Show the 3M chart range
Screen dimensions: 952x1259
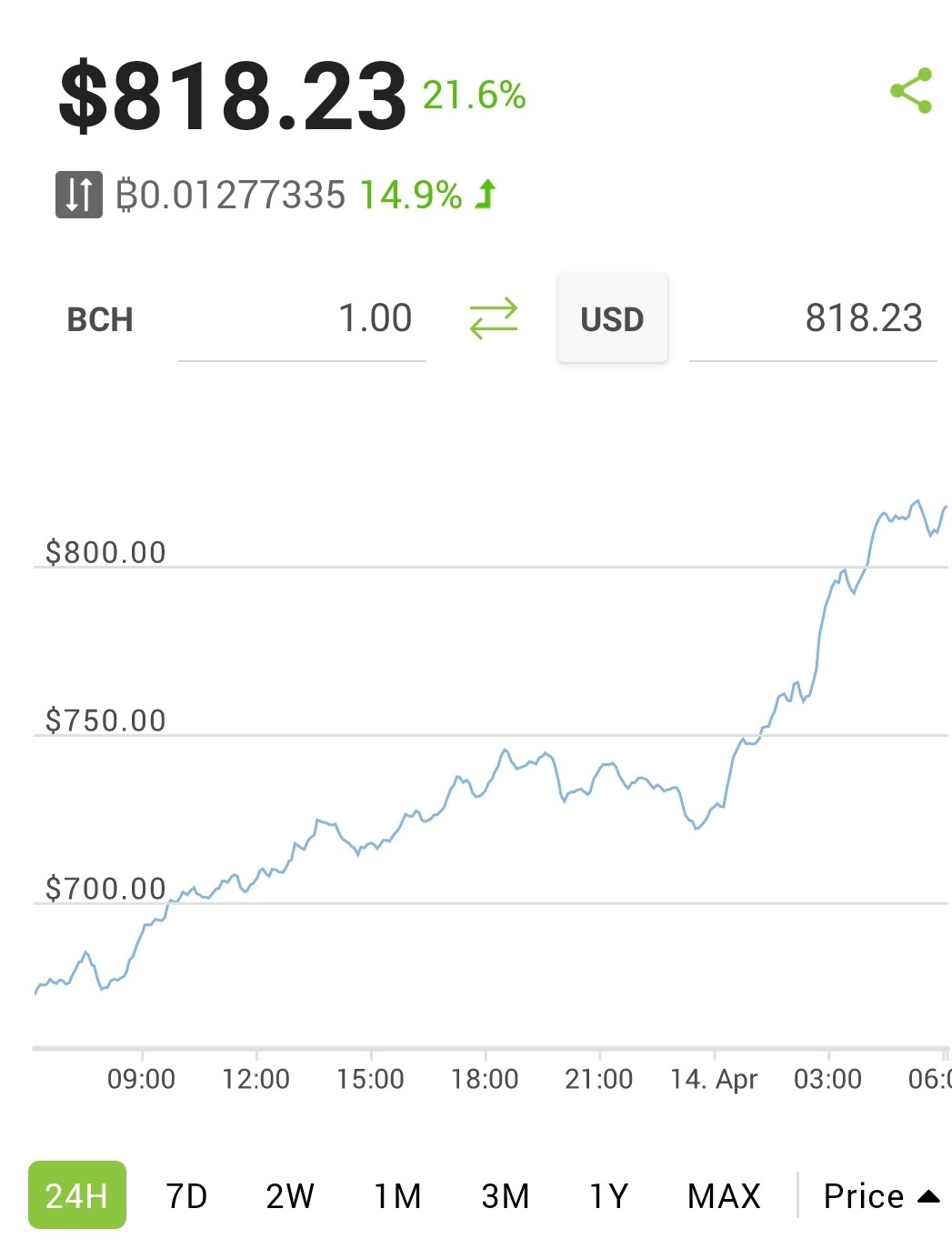tap(506, 1195)
